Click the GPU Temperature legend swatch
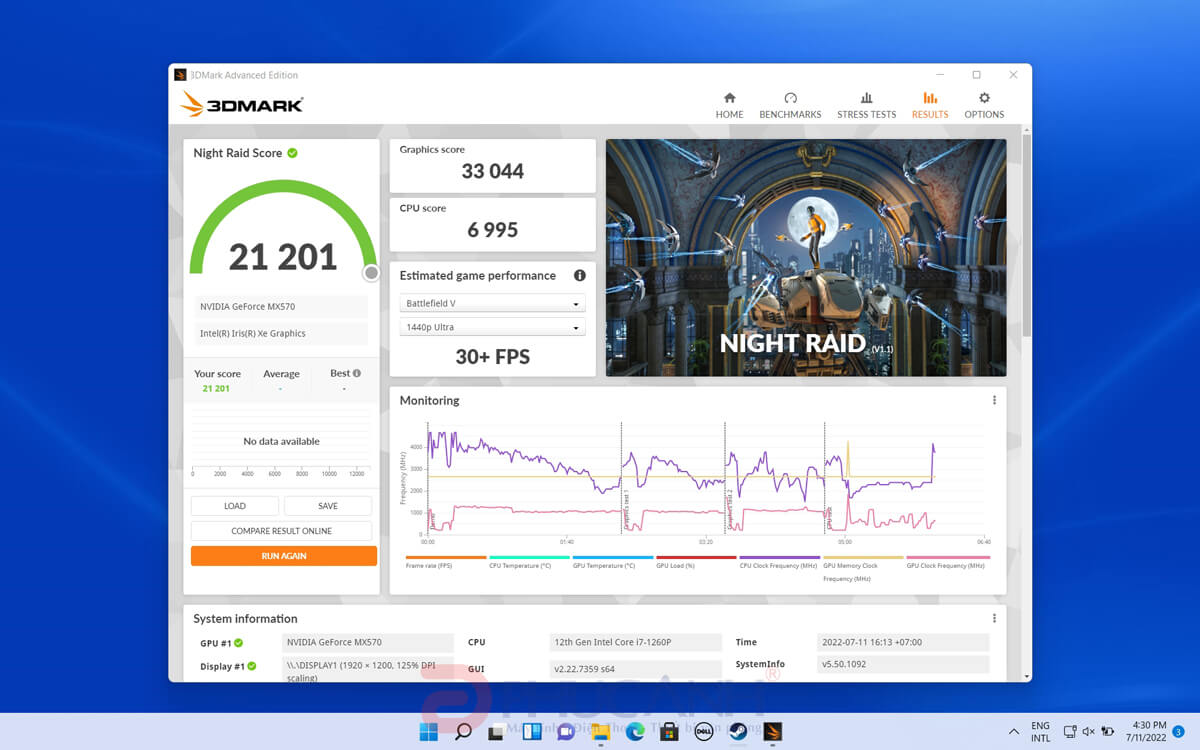The height and width of the screenshot is (750, 1200). pos(613,557)
